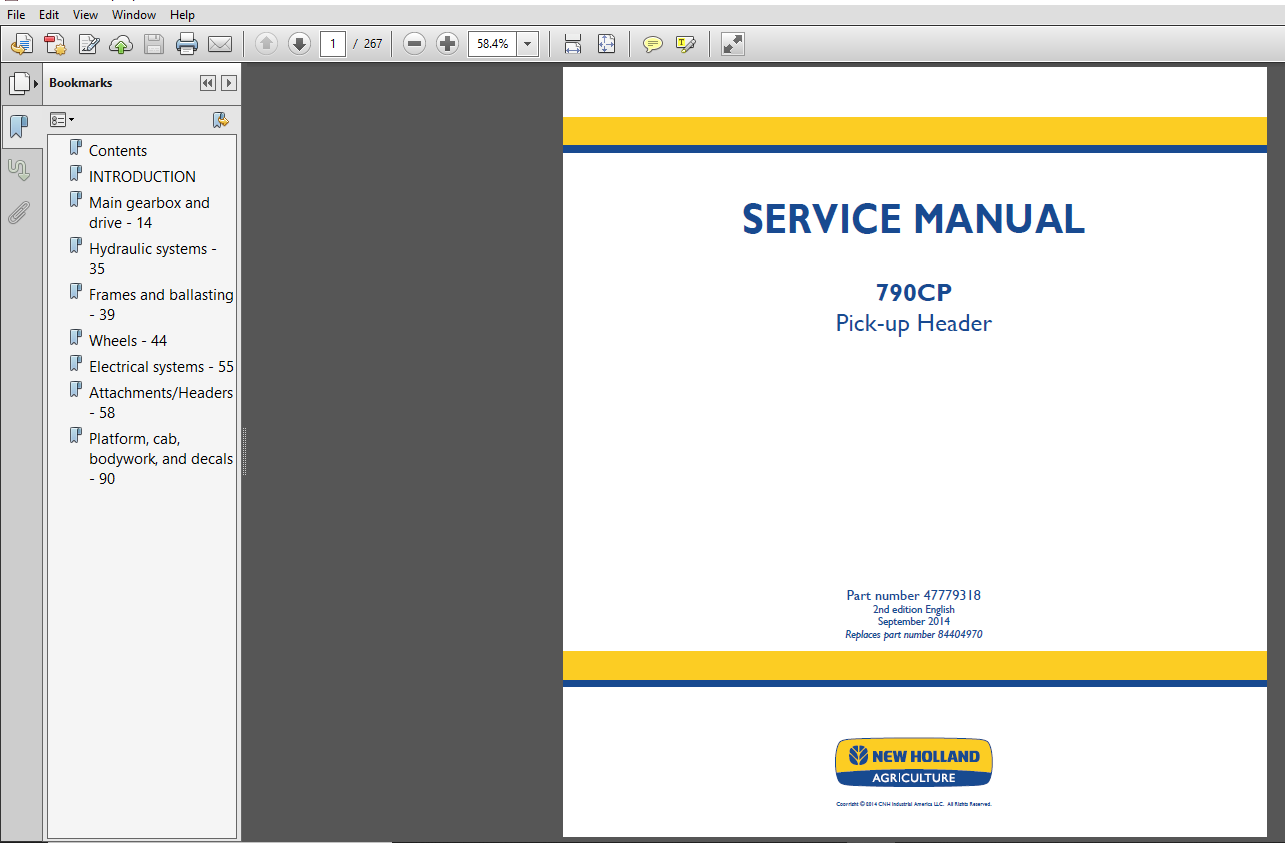The image size is (1285, 843).
Task: Zoom in with the plus button
Action: (447, 44)
